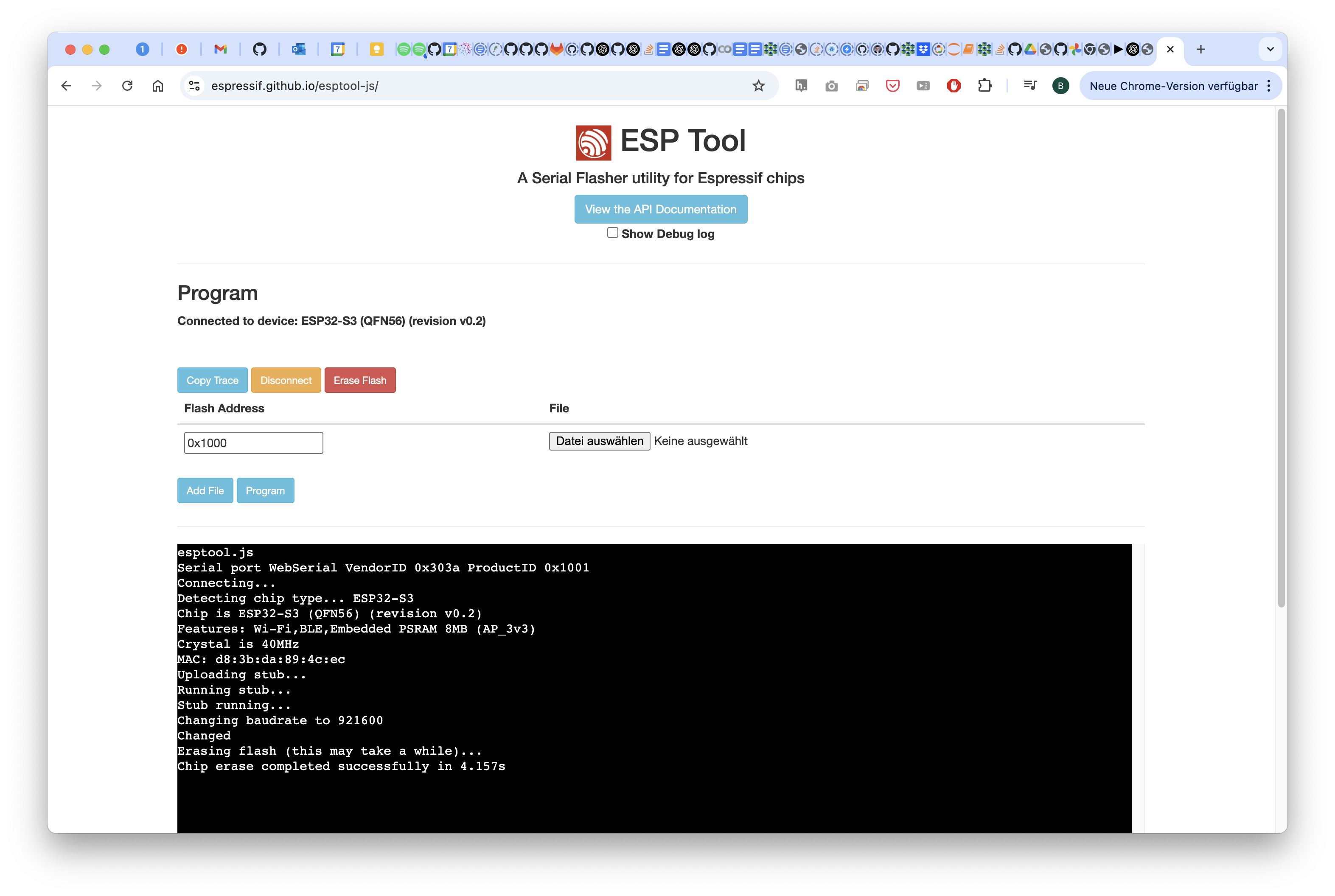The image size is (1335, 896).
Task: Open View the API Documentation link
Action: pos(661,209)
